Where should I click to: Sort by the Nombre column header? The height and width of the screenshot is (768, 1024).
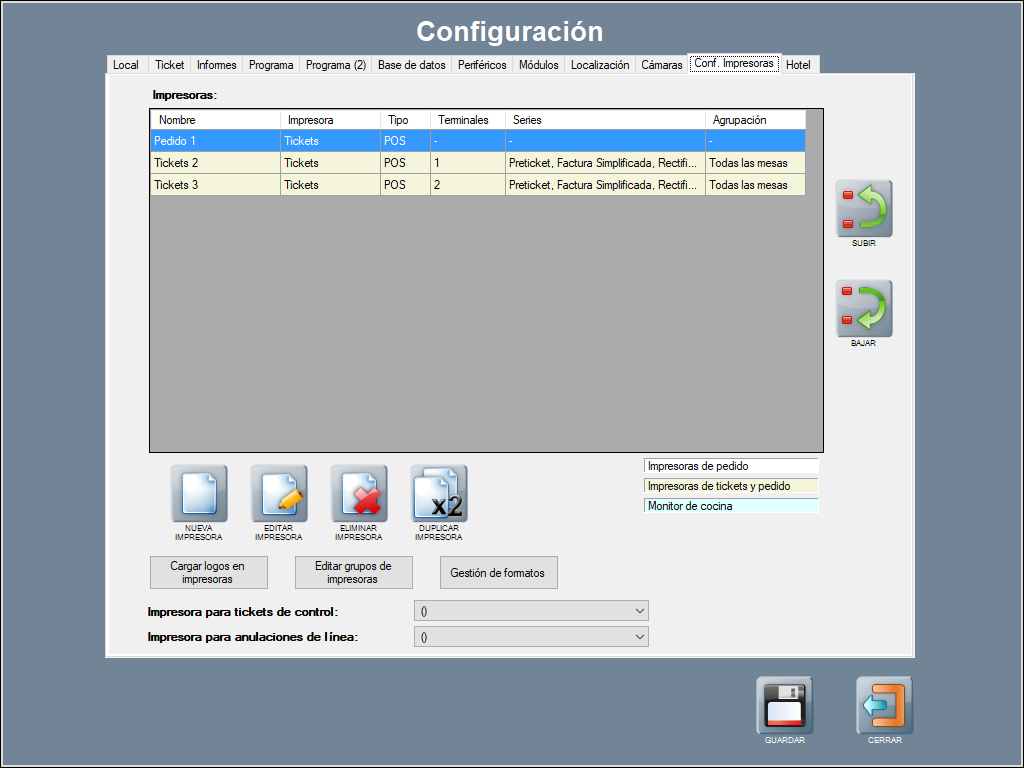215,120
